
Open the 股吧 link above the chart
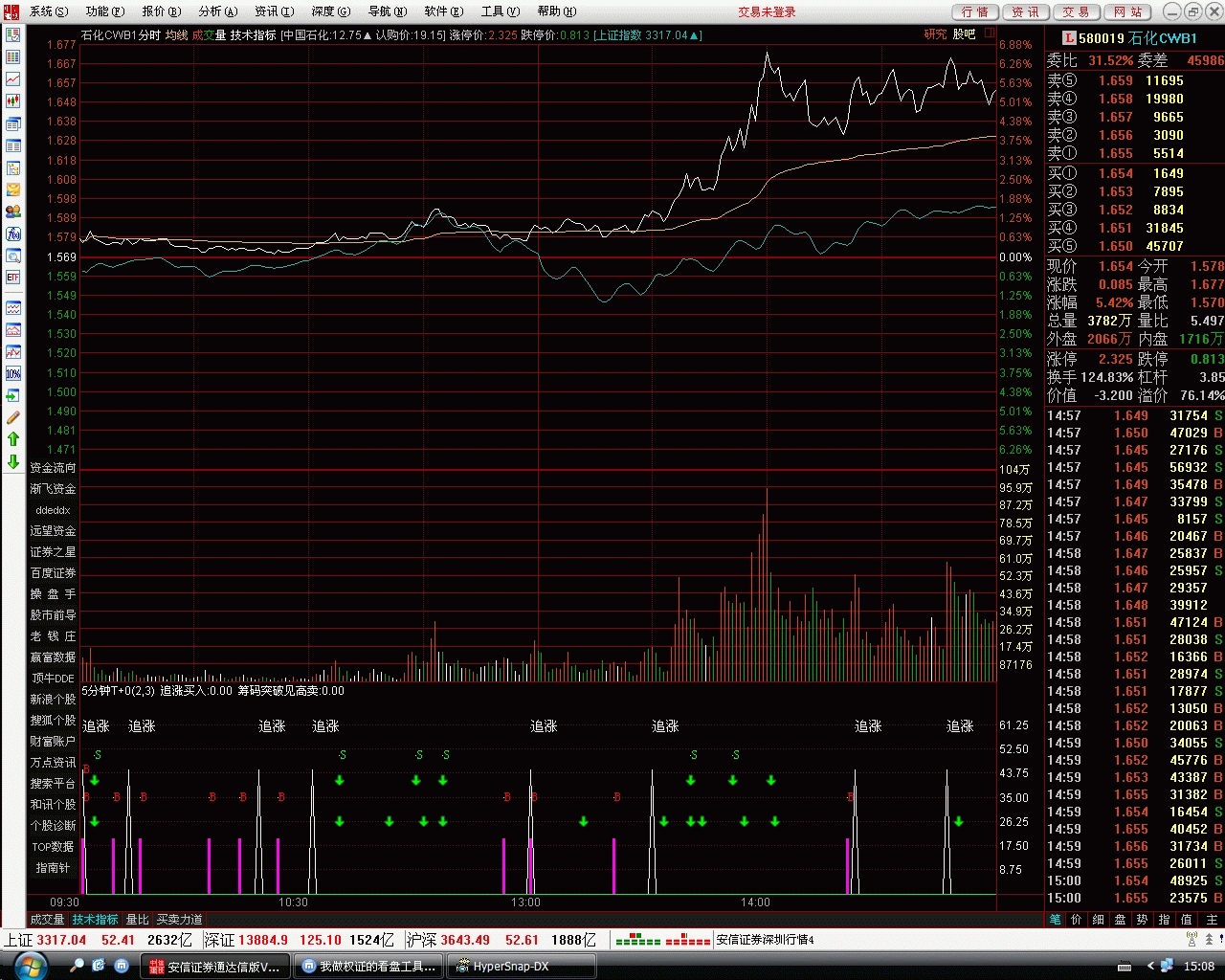point(964,34)
